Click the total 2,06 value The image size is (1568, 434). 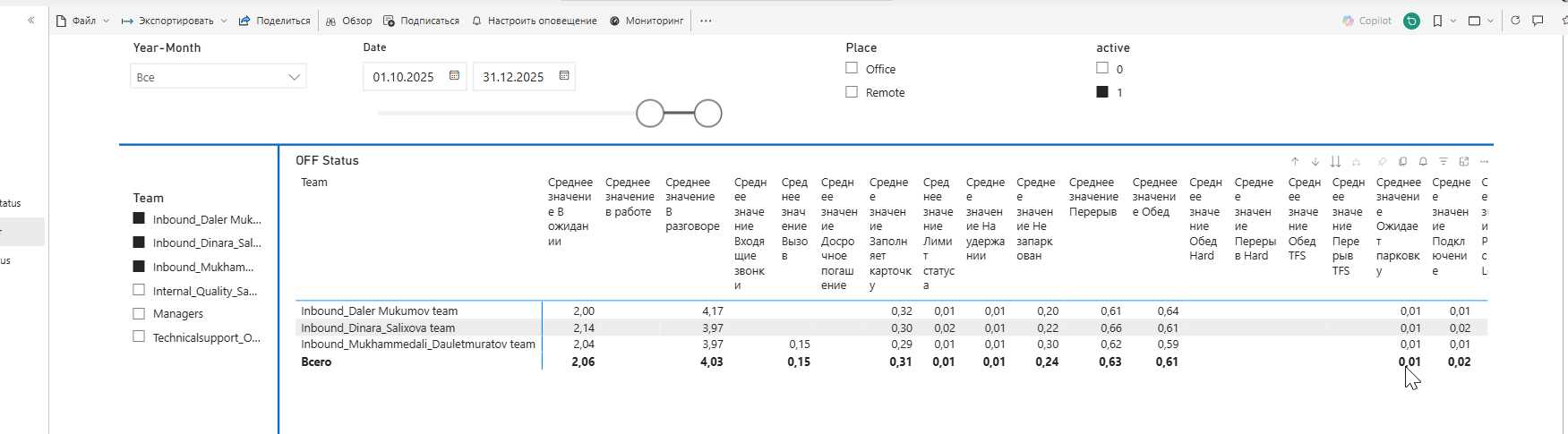583,362
